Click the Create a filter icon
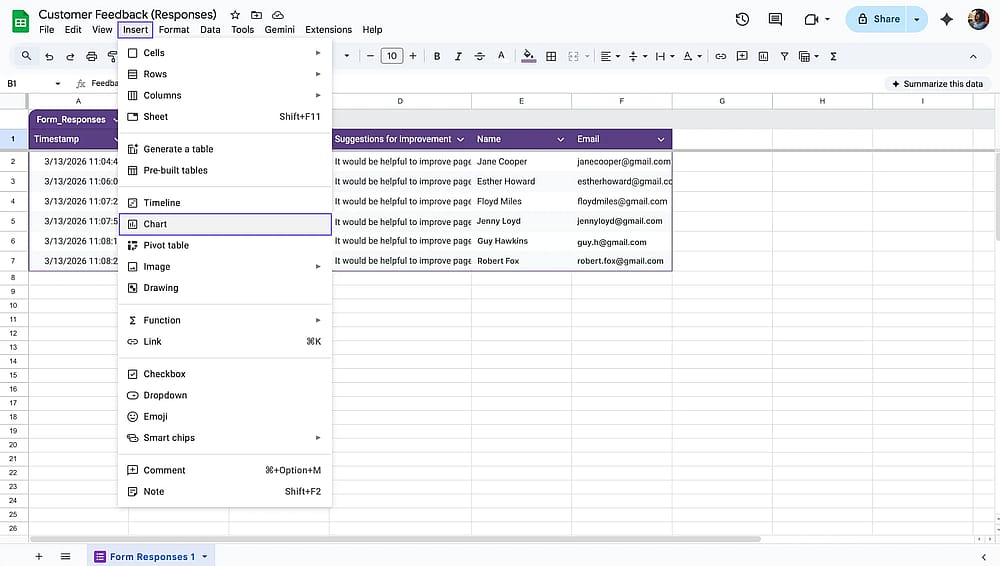Image resolution: width=1000 pixels, height=566 pixels. point(784,56)
